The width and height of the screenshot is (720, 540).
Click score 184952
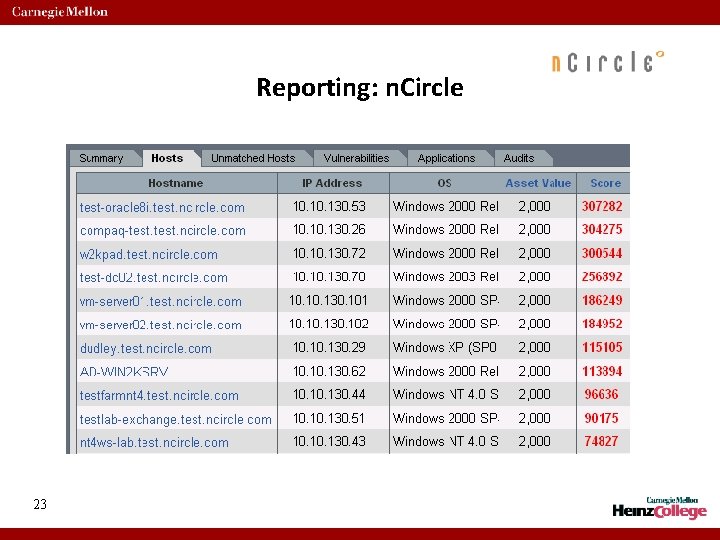(x=602, y=324)
